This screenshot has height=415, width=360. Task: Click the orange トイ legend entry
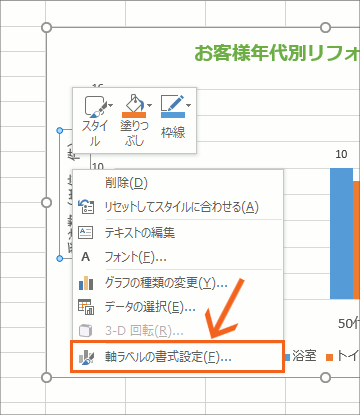(343, 356)
